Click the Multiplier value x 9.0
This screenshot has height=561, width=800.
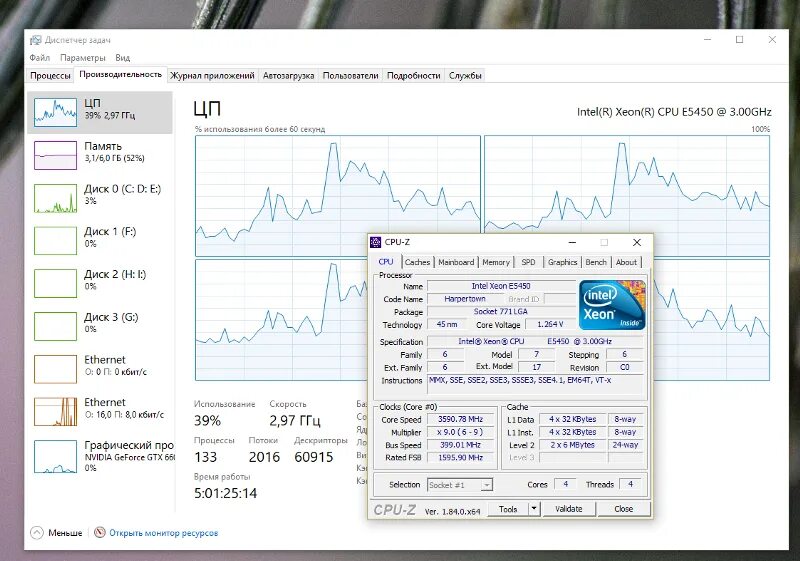coord(461,432)
